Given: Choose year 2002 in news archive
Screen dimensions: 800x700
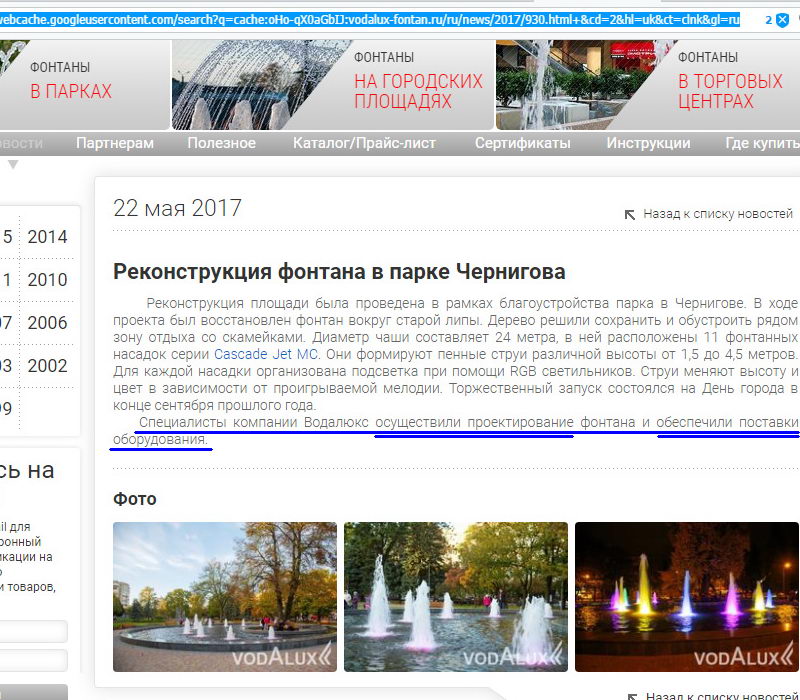Looking at the screenshot, I should coord(47,366).
